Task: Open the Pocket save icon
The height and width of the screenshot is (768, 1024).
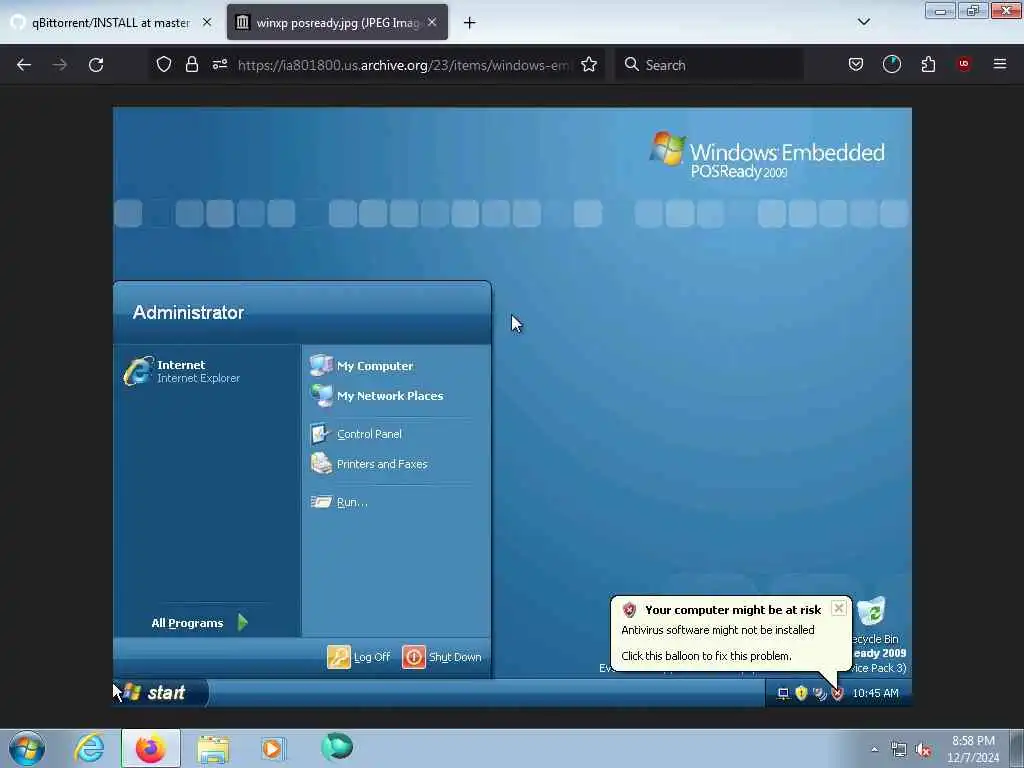Action: pyautogui.click(x=856, y=65)
